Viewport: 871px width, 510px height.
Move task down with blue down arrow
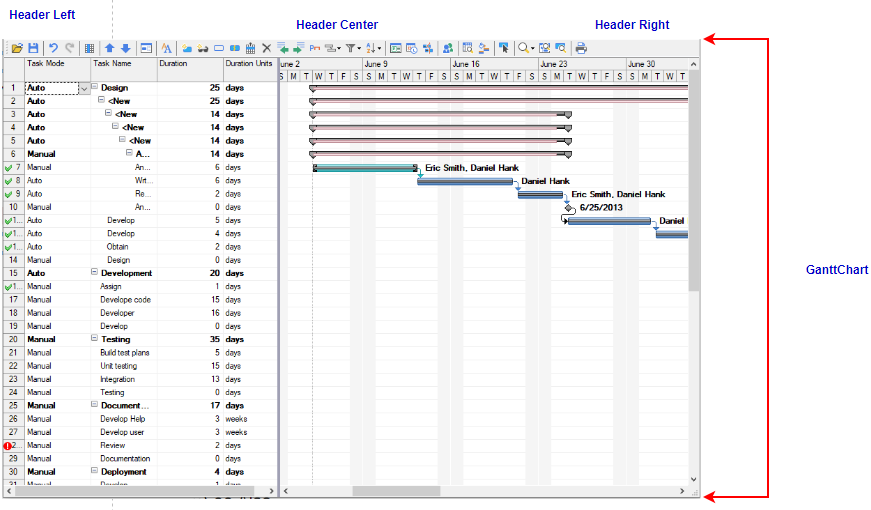click(125, 48)
